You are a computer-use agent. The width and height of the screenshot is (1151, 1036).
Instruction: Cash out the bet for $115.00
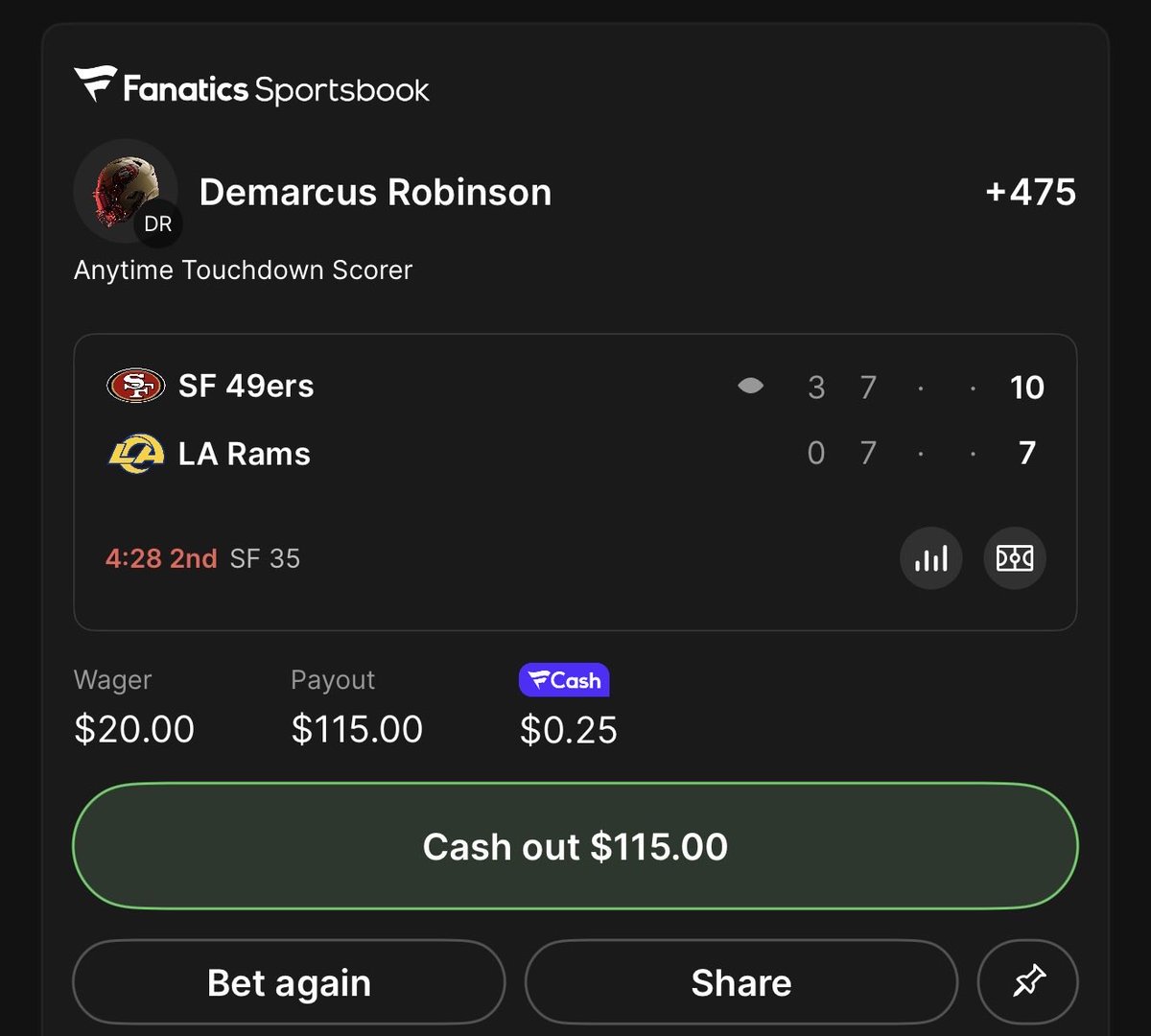click(x=575, y=846)
